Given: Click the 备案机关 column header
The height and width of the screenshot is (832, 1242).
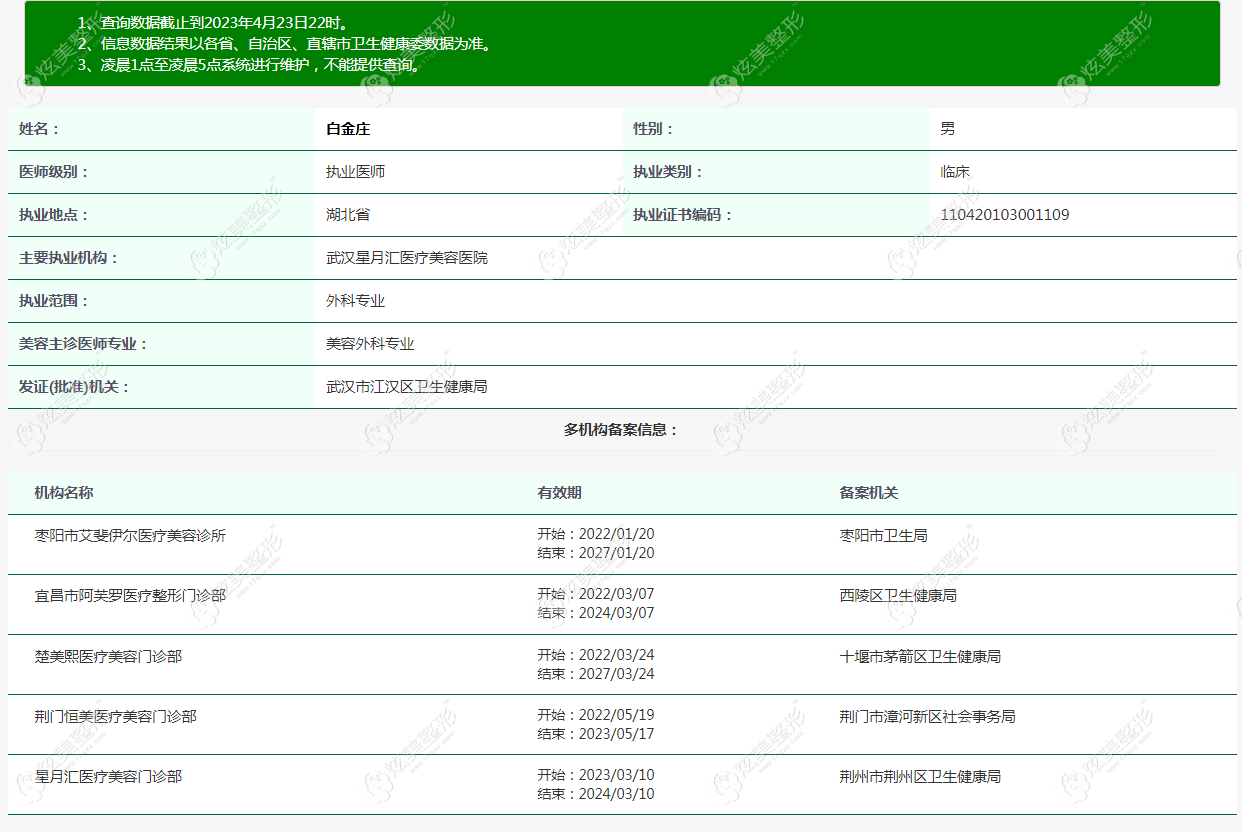Looking at the screenshot, I should pyautogui.click(x=869, y=493).
